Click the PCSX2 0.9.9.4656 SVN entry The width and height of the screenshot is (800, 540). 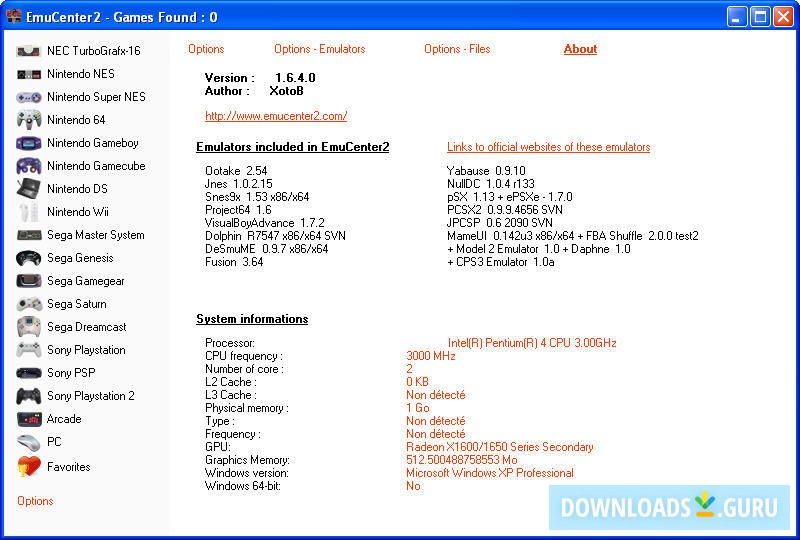pyautogui.click(x=505, y=210)
